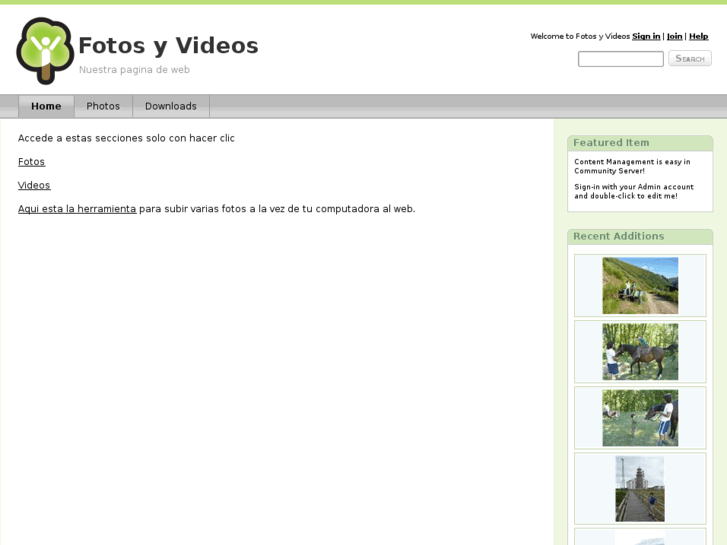The image size is (727, 545).
Task: Click the Recent Additions heading
Action: click(x=619, y=236)
